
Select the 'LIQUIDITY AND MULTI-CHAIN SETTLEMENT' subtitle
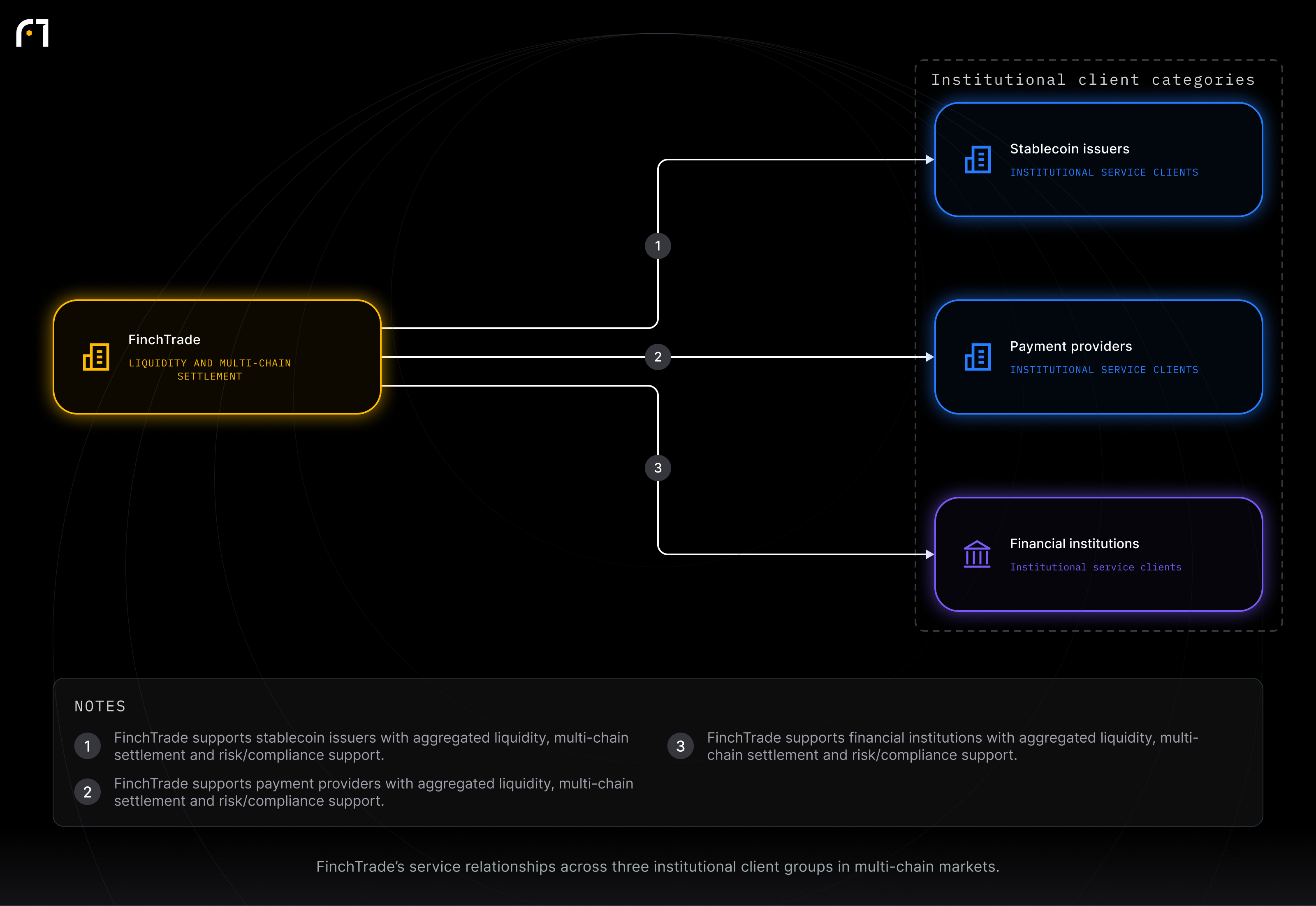210,370
